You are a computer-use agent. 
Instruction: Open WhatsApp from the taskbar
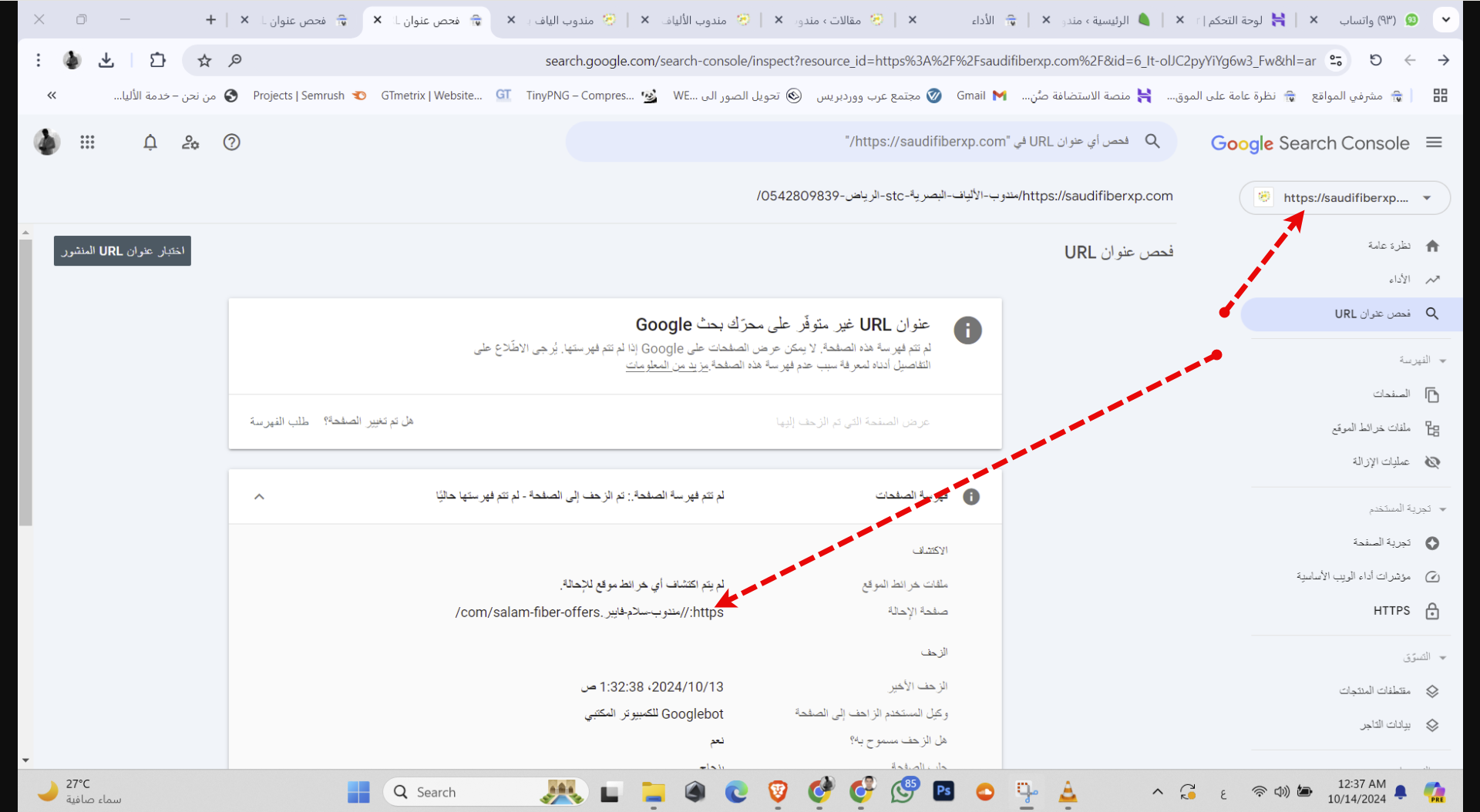pyautogui.click(x=903, y=792)
